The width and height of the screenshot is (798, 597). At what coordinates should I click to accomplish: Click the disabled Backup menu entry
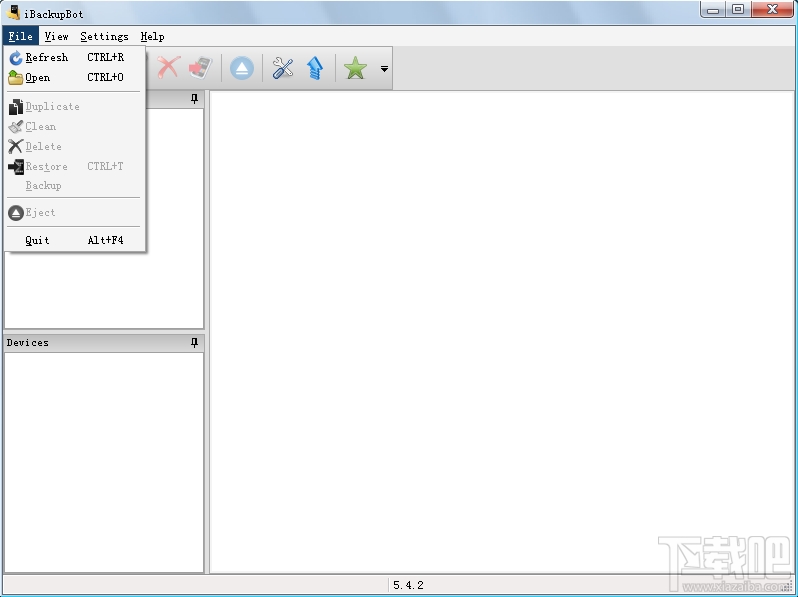tap(74, 186)
